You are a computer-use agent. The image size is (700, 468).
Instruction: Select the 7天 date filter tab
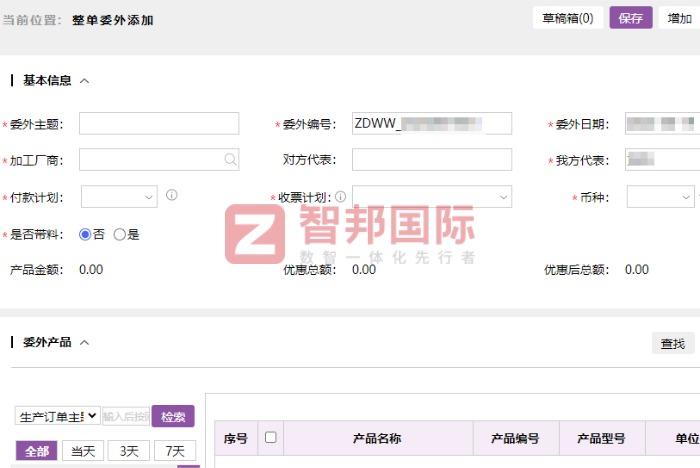(x=175, y=451)
